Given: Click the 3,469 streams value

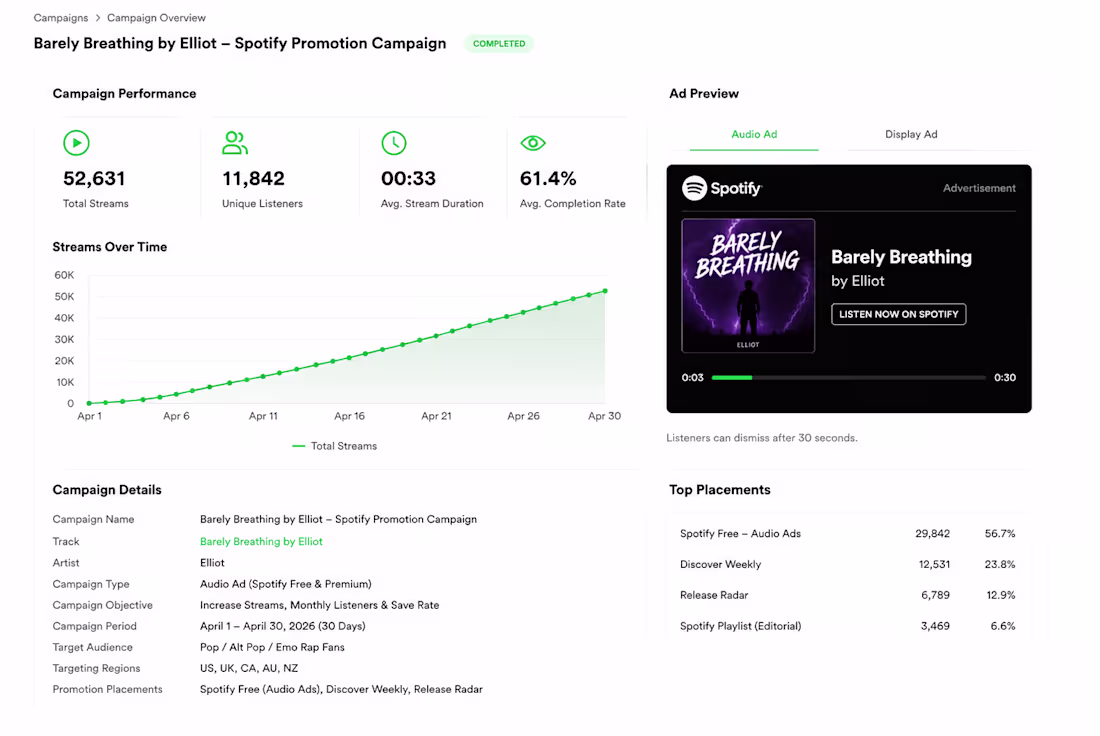Looking at the screenshot, I should click(935, 626).
